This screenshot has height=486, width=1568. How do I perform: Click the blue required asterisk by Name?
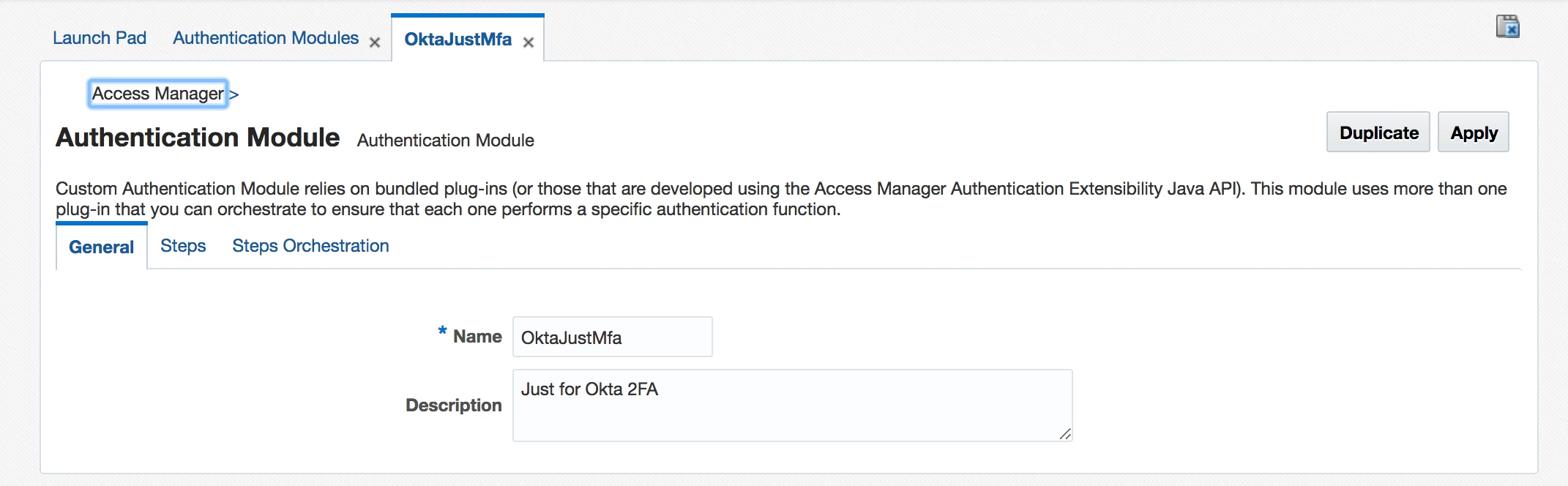point(442,331)
